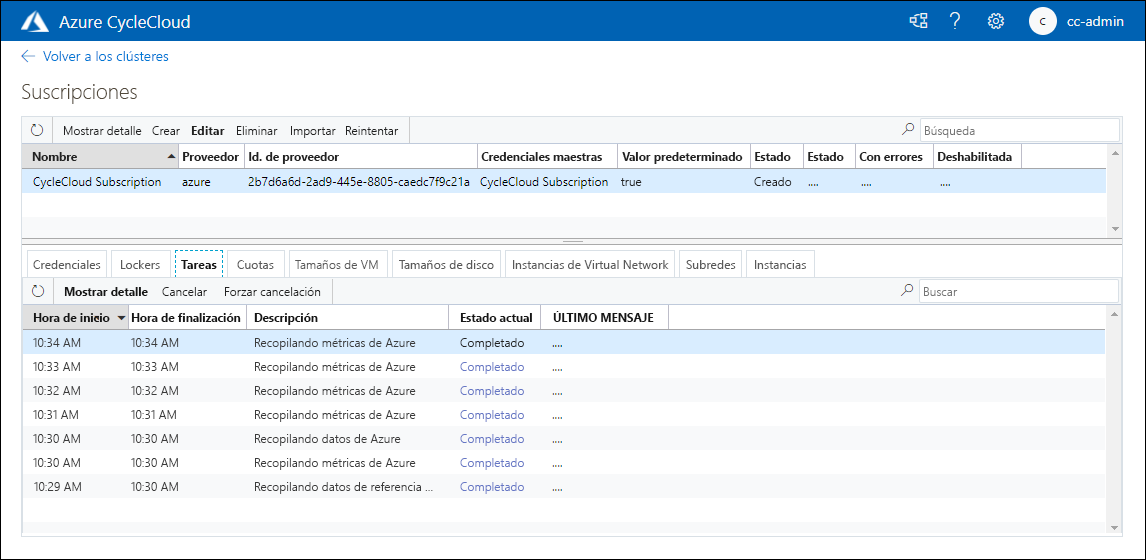This screenshot has height=560, width=1146.
Task: Click the magnifier icon beside Búsqueda
Action: click(908, 130)
